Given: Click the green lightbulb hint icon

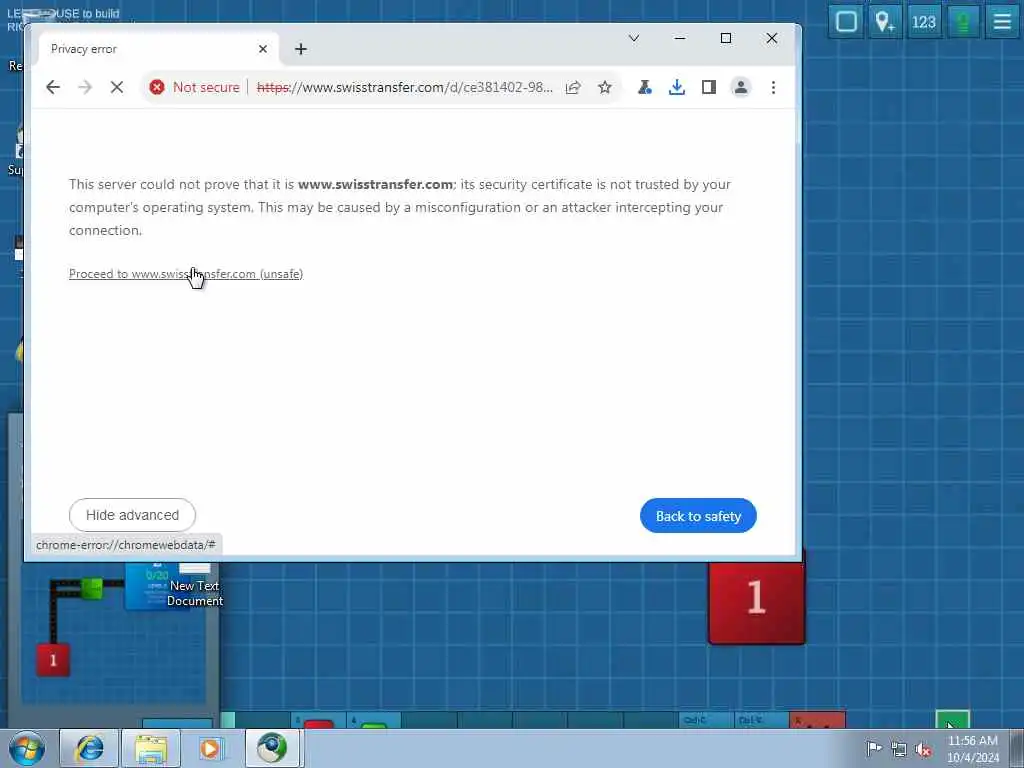Looking at the screenshot, I should click(963, 22).
